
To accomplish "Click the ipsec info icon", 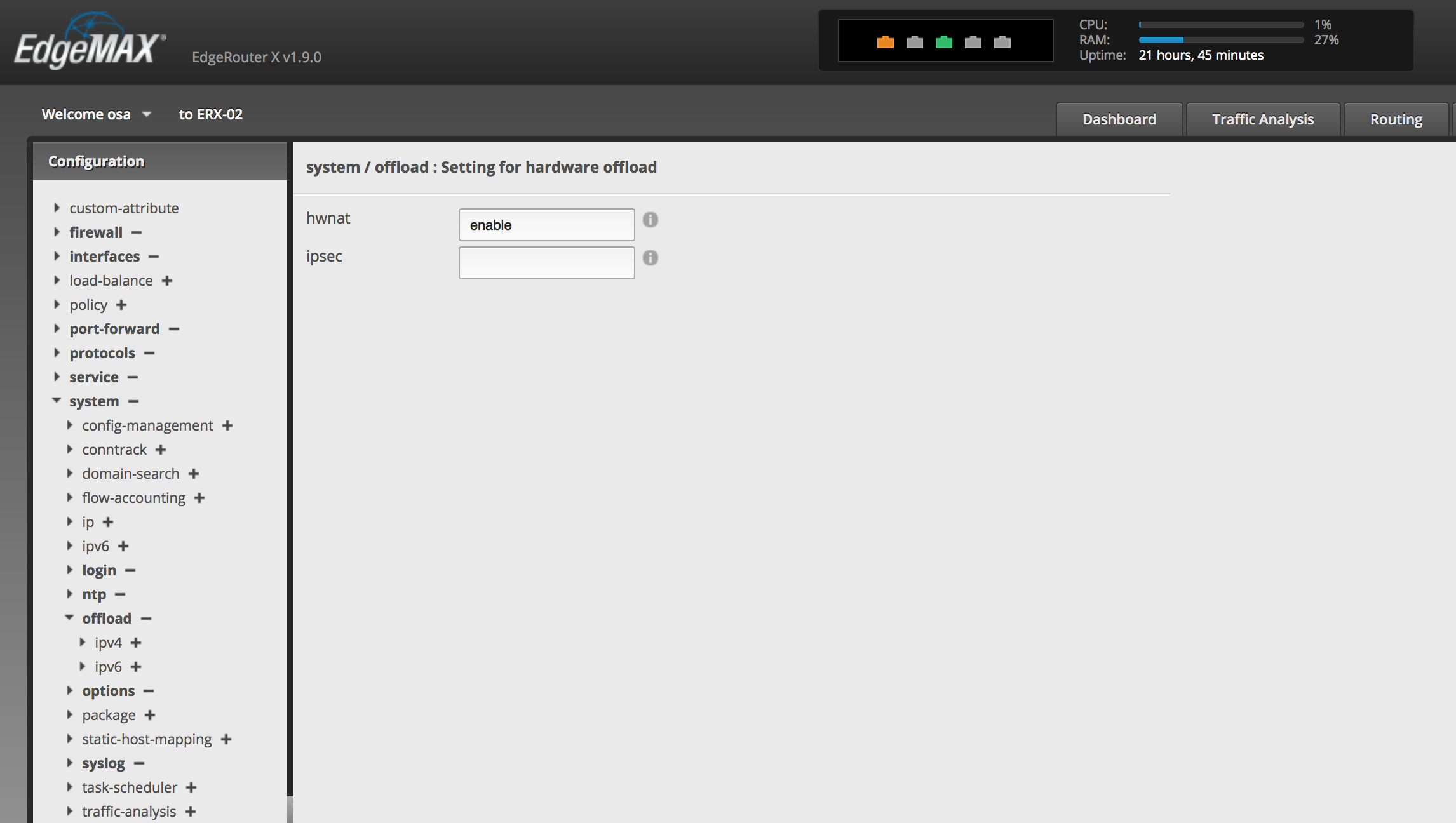I will point(650,258).
